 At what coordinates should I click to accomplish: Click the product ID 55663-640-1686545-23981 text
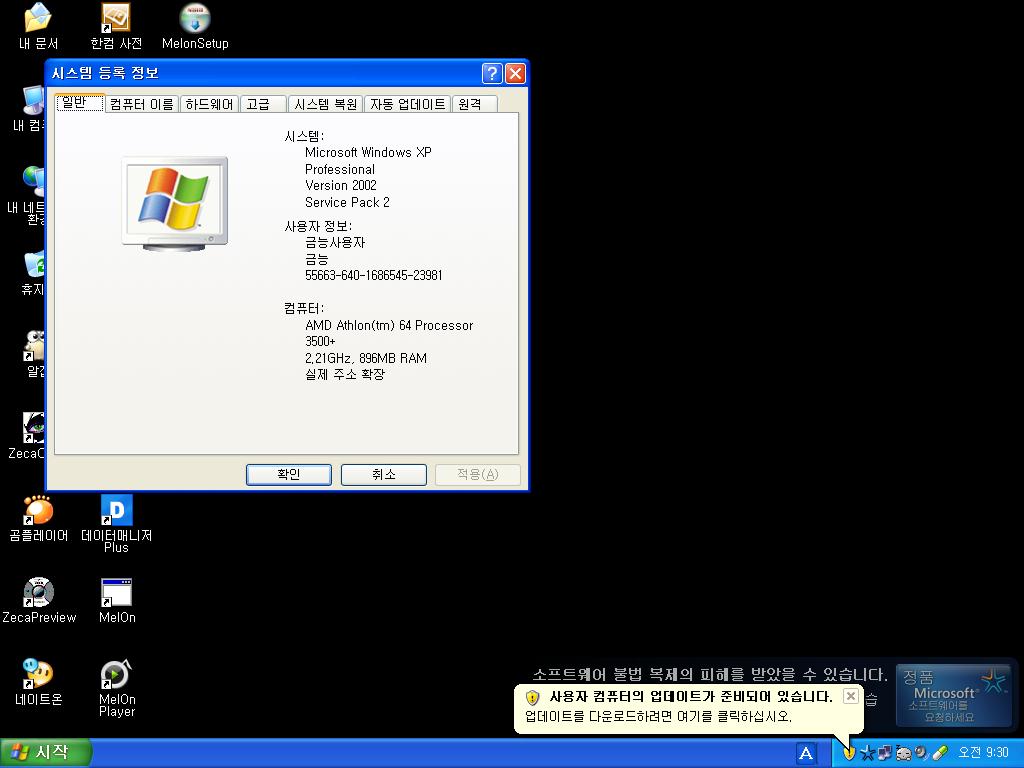[374, 275]
